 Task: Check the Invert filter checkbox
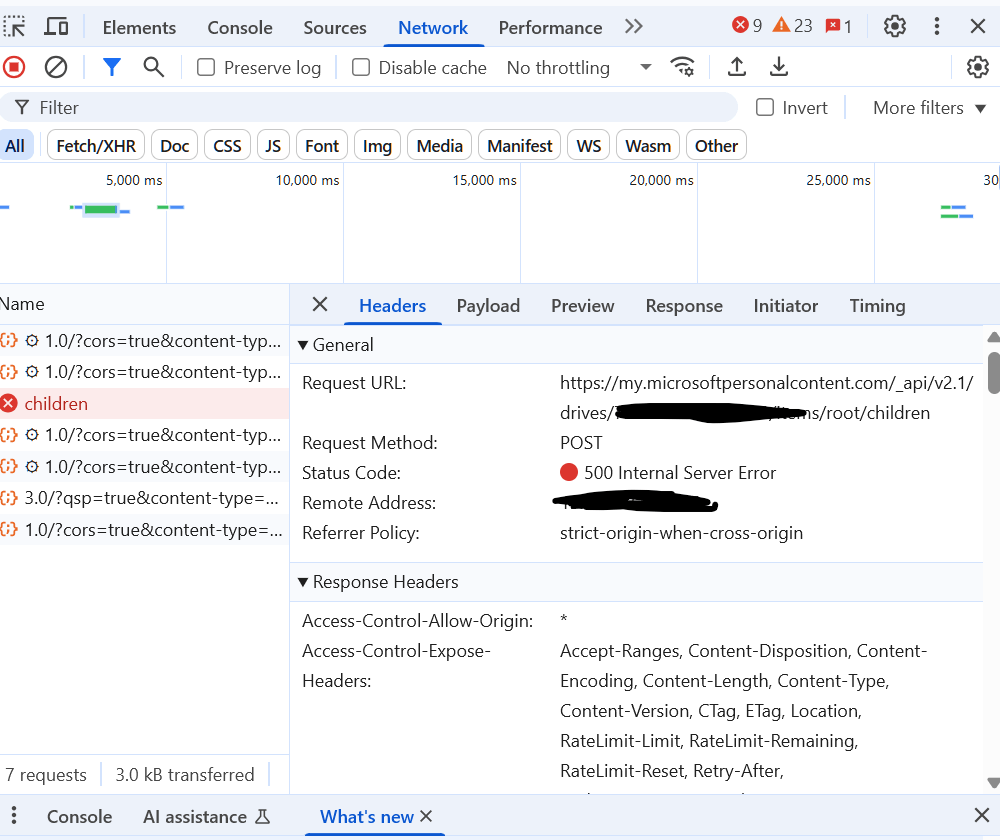point(765,107)
